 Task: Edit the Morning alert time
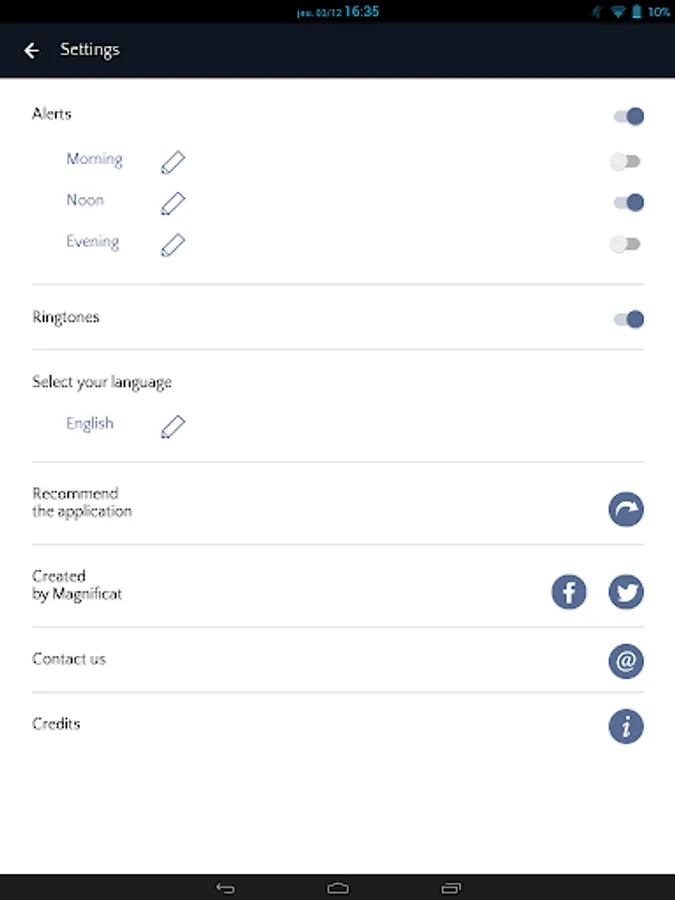click(x=173, y=162)
